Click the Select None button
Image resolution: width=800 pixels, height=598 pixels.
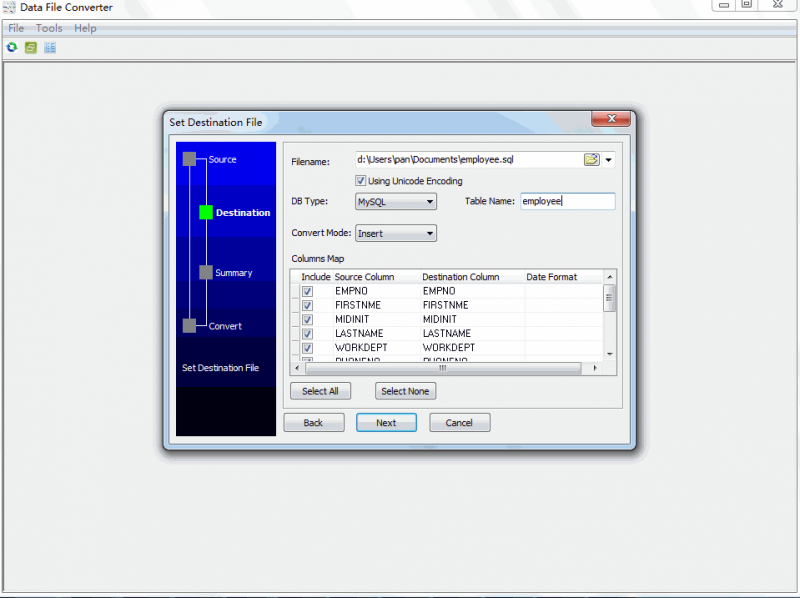tap(405, 391)
